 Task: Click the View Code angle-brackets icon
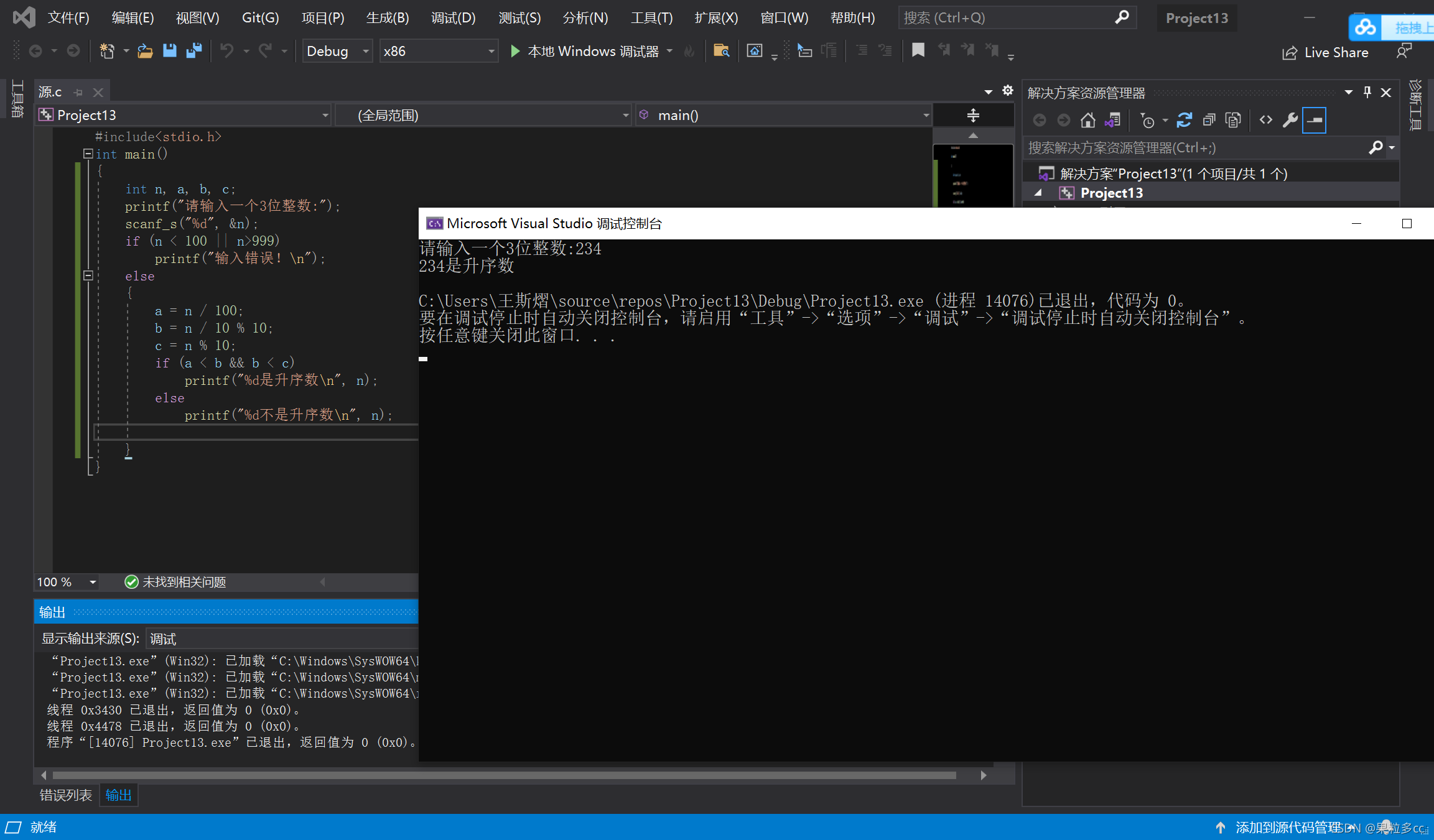point(1266,120)
